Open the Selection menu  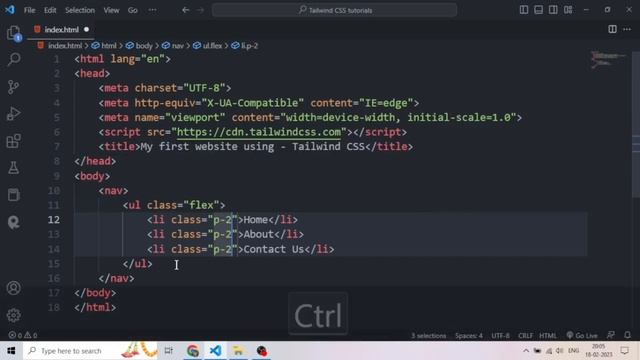coord(80,10)
